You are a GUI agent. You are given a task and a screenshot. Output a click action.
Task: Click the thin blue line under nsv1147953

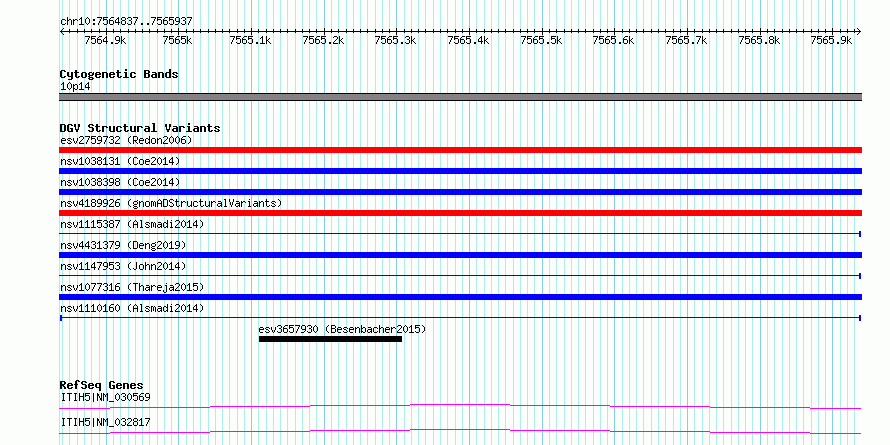461,276
